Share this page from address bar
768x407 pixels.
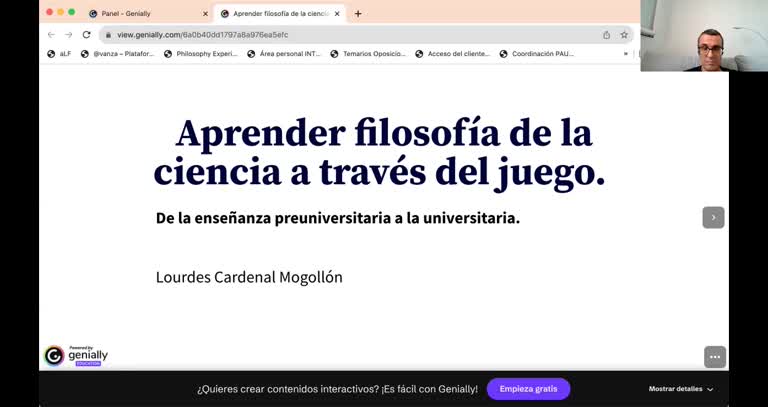click(606, 35)
